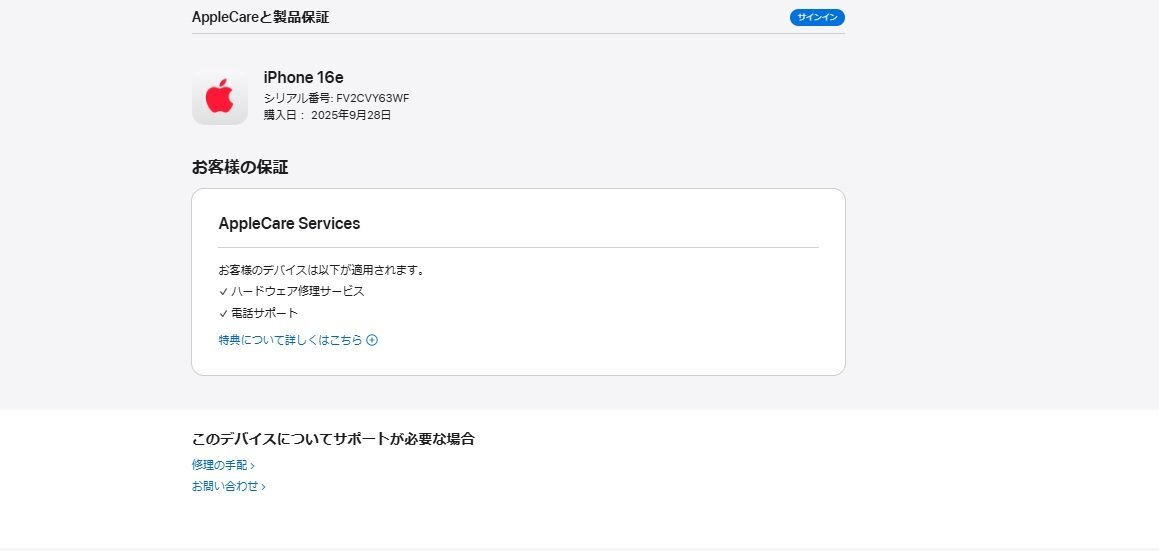1159x551 pixels.
Task: Click the 電話サポート coverage item text
Action: 265,313
